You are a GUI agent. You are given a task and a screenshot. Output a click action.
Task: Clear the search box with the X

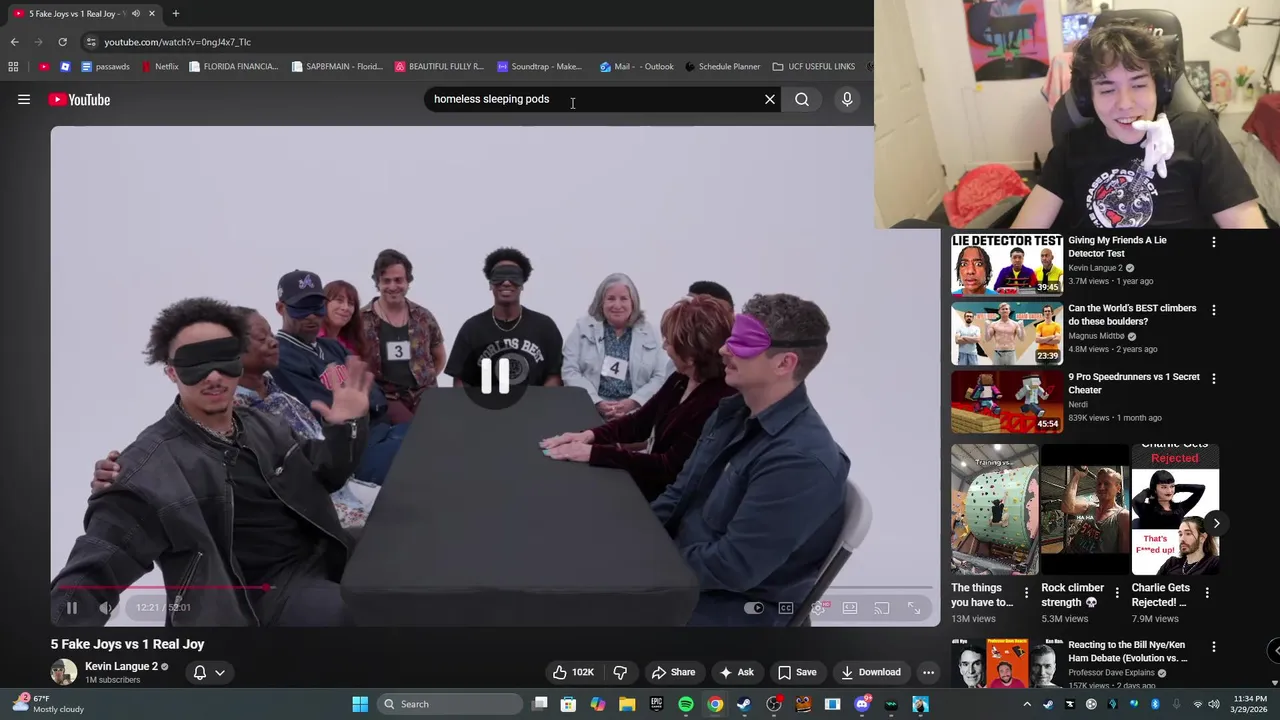click(x=770, y=99)
